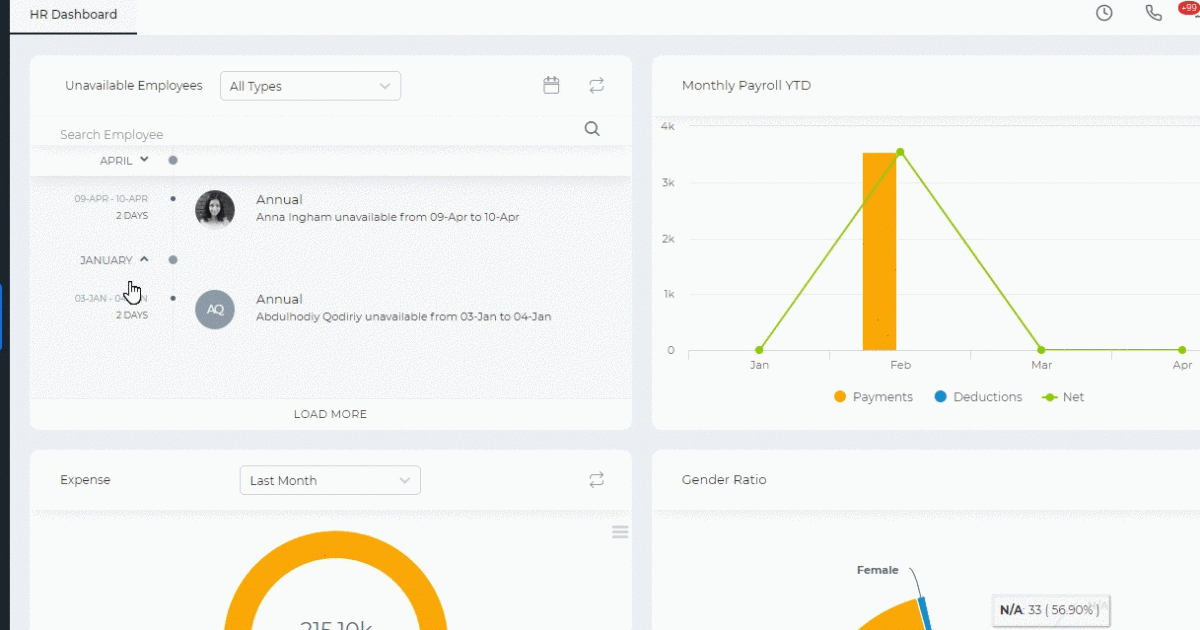Open the +99 notifications badge
1200x630 pixels.
click(1189, 8)
